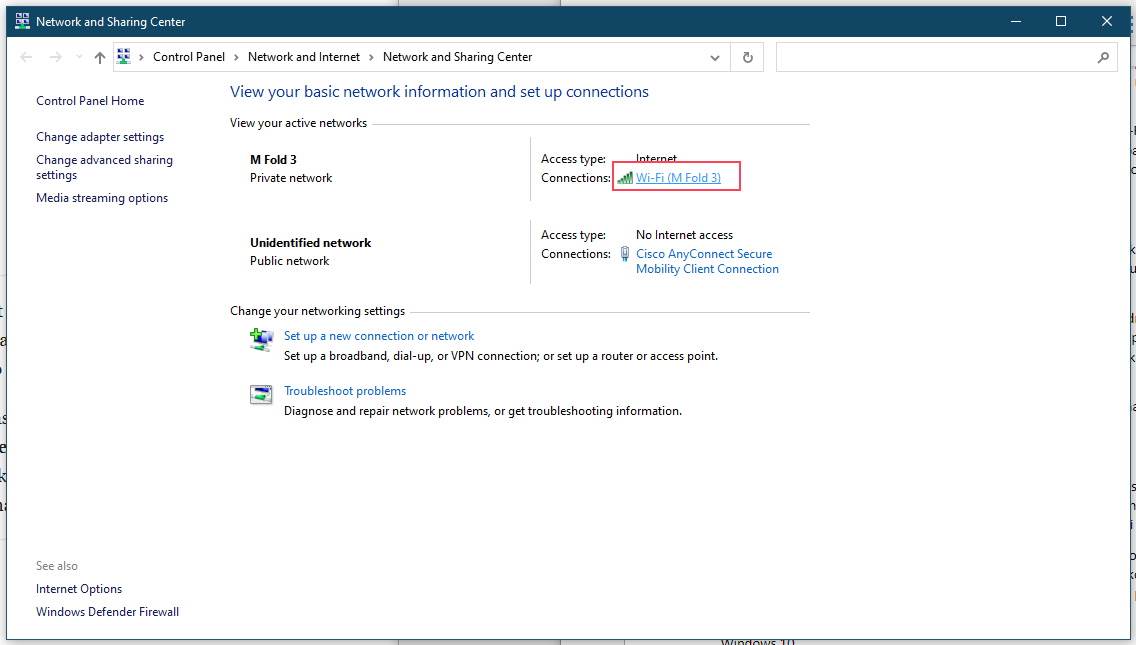The image size is (1136, 645).
Task: Click the Refresh button in address bar
Action: pyautogui.click(x=747, y=58)
